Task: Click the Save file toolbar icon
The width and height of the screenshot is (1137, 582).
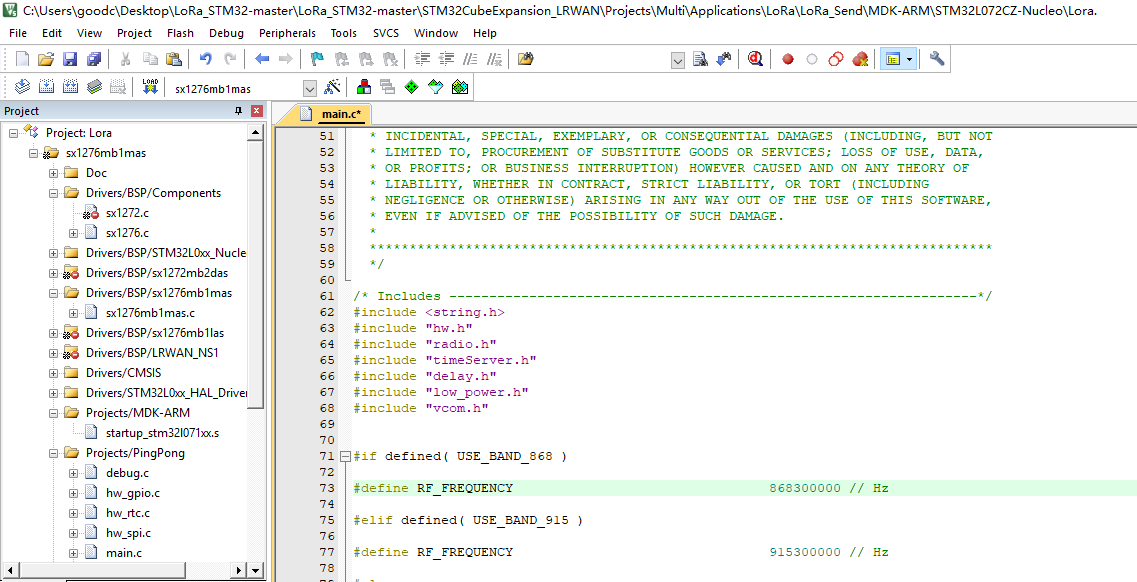Action: (x=70, y=59)
